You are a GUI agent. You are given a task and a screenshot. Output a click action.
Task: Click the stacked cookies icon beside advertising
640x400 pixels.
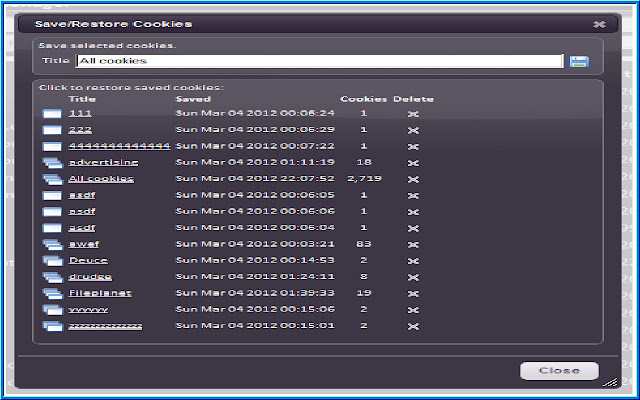click(53, 163)
